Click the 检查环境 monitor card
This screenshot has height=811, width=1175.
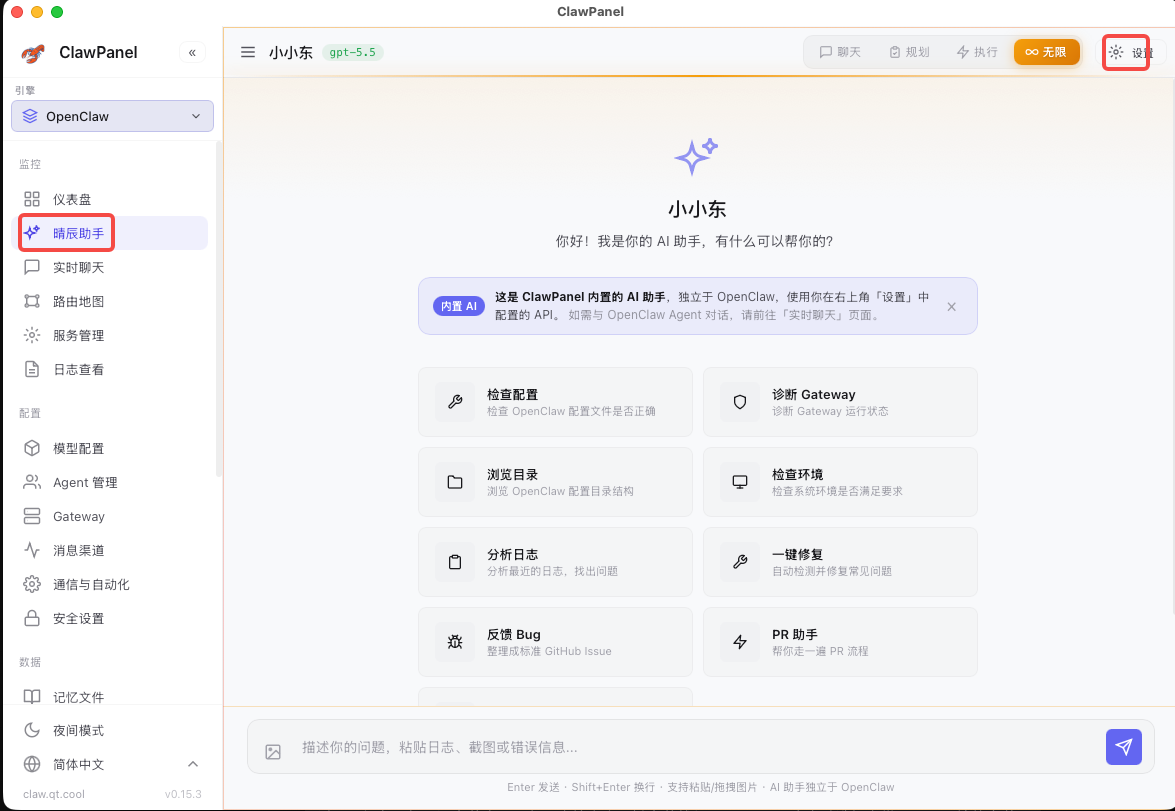840,482
